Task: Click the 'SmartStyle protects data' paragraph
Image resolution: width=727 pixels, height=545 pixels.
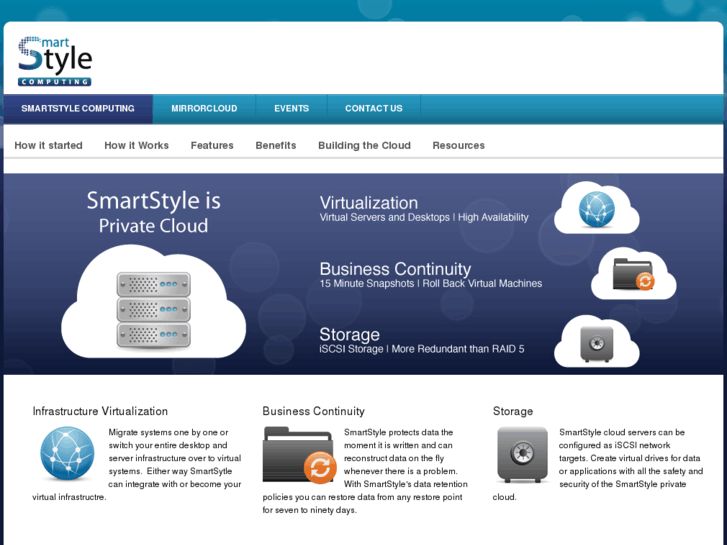Action: click(x=365, y=471)
